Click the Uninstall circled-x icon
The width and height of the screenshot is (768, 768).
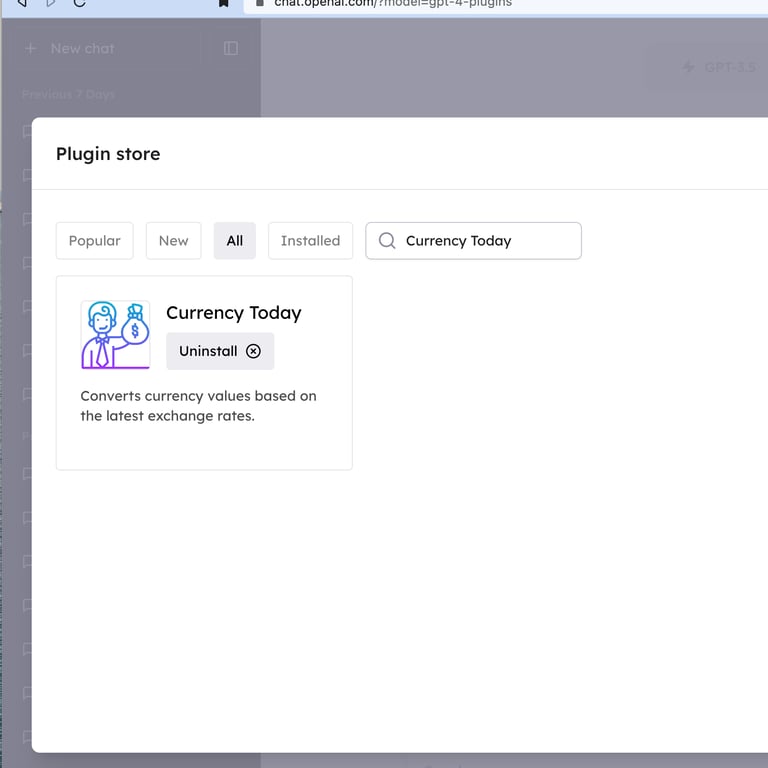coord(253,351)
